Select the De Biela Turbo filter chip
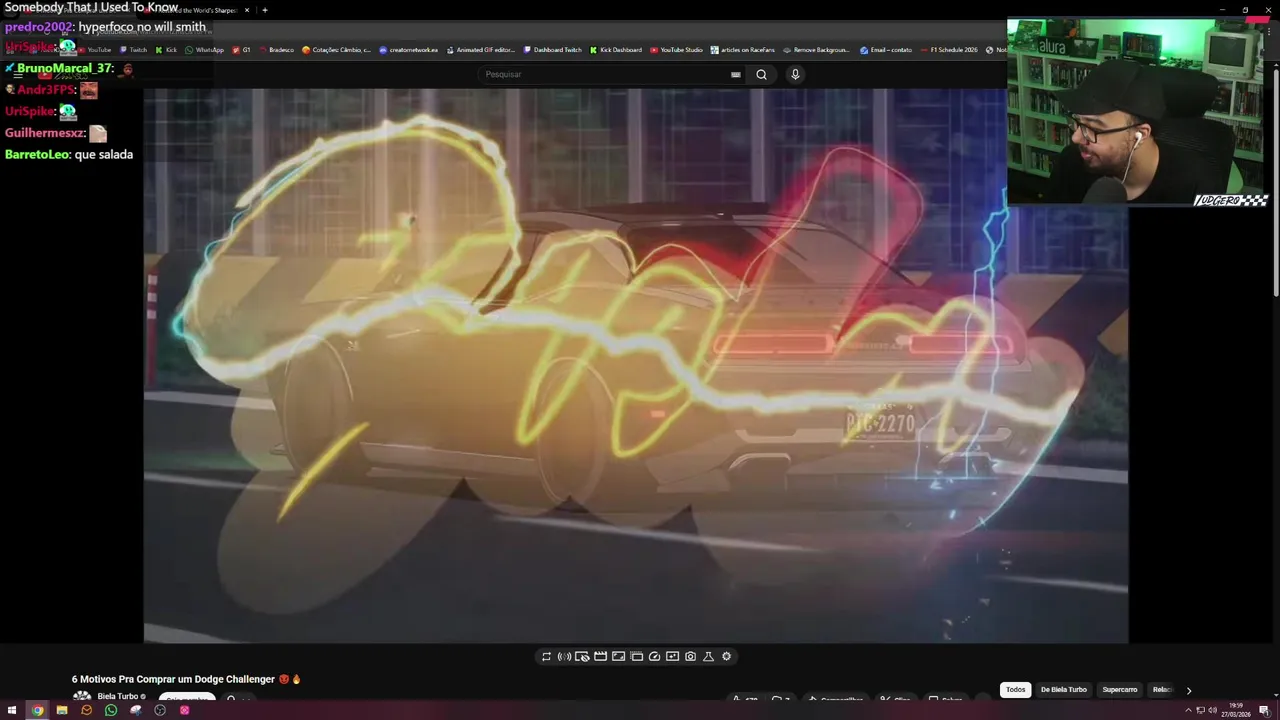 1063,690
